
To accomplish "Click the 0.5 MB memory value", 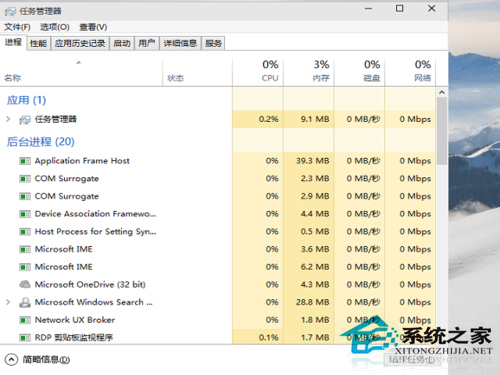I will point(315,232).
